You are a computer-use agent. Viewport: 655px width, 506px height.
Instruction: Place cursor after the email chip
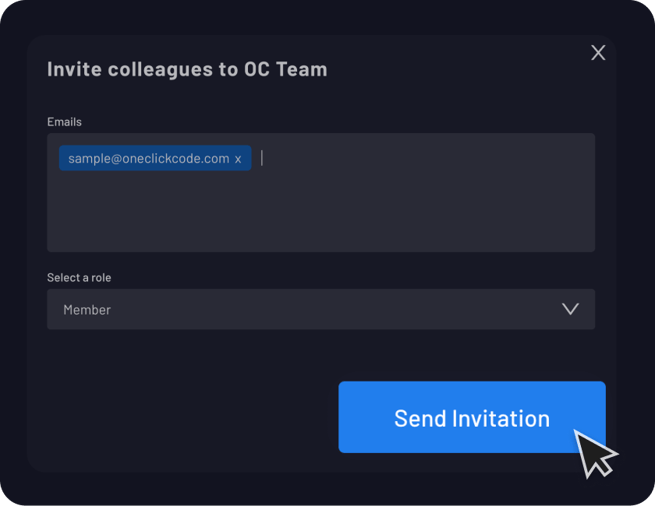[262, 158]
